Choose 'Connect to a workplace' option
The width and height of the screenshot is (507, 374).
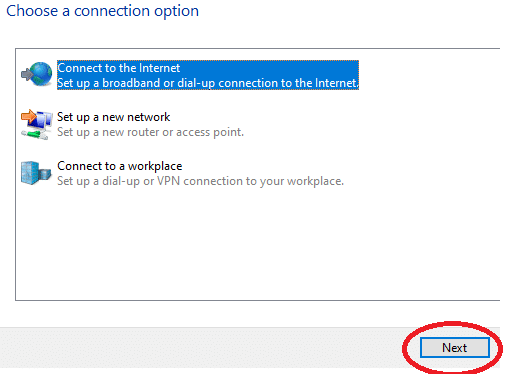click(120, 166)
